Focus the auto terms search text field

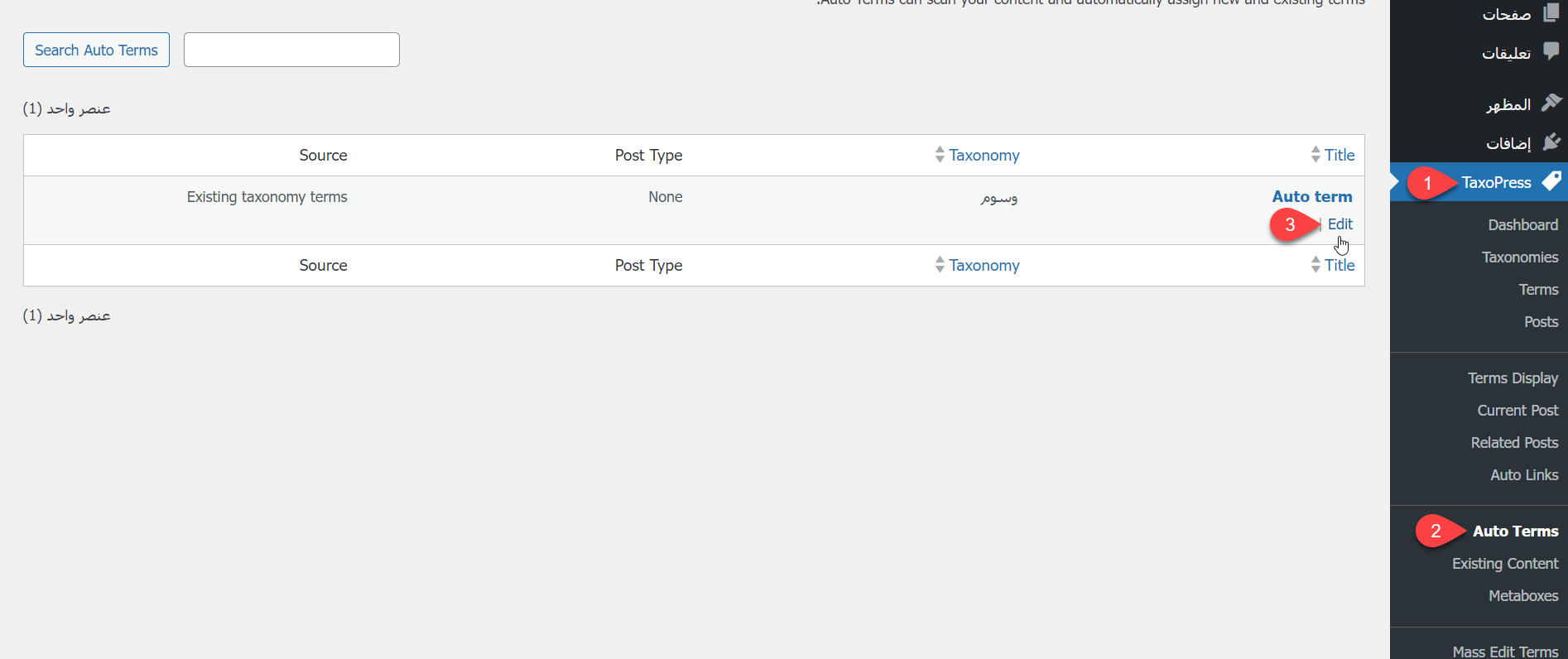point(291,50)
